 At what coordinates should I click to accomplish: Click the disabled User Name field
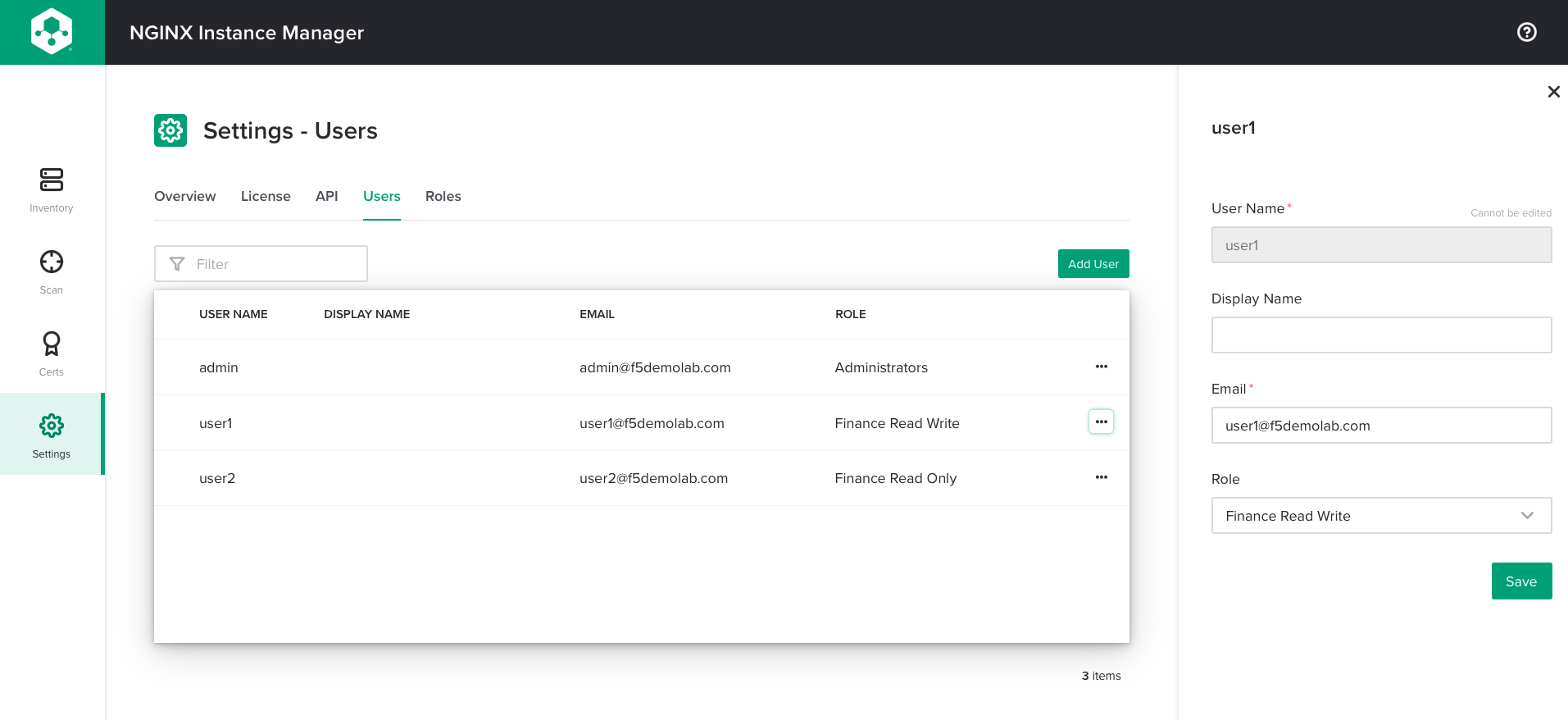pyautogui.click(x=1381, y=245)
